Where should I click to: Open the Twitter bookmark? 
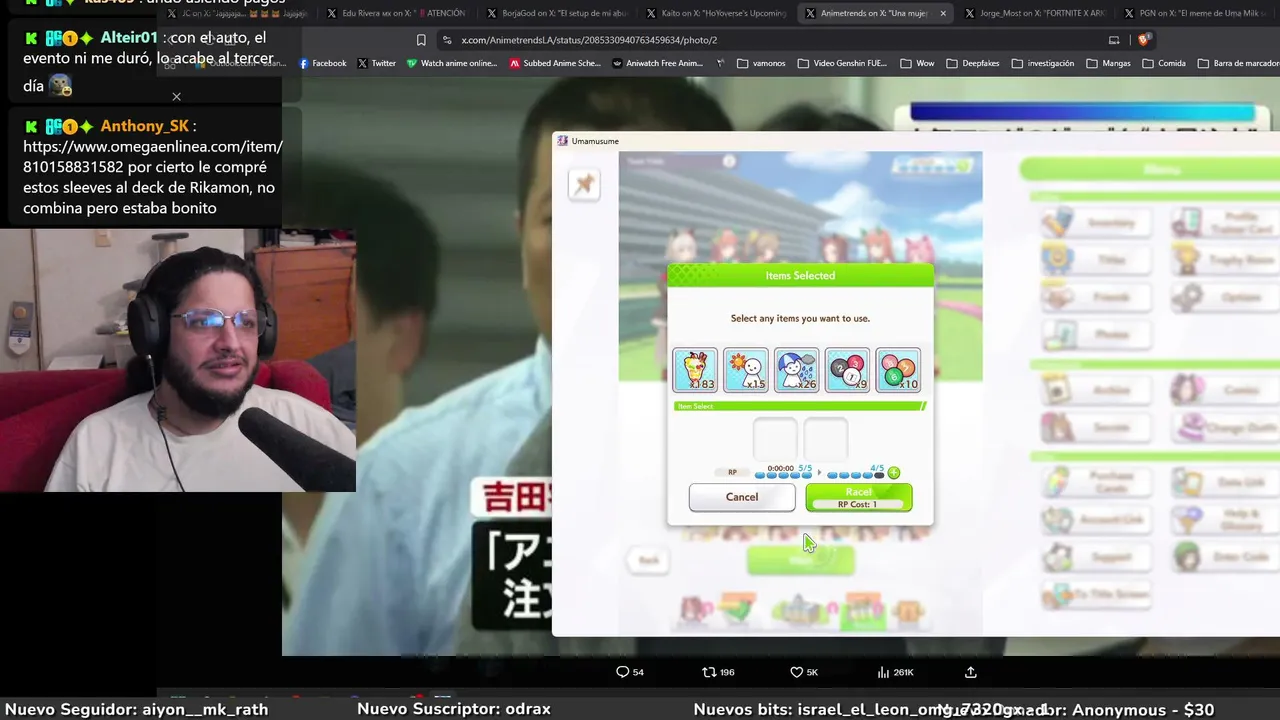coord(376,63)
